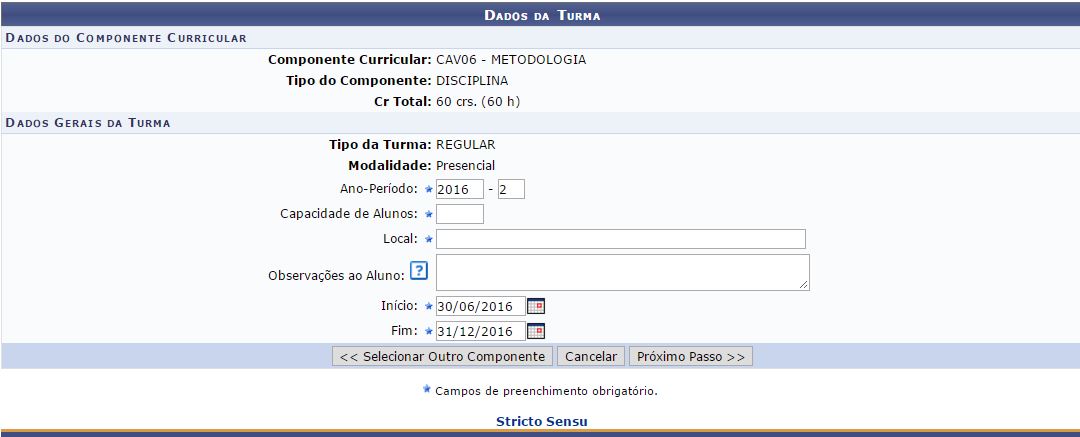Click the help icon beside Observações ao Aluno

click(x=419, y=272)
